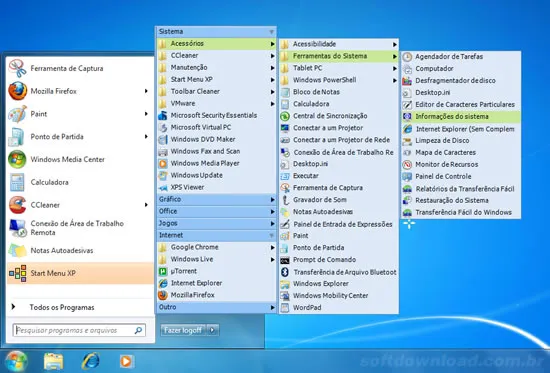Launch Mozilla Firefox icon in left pane

pos(18,91)
